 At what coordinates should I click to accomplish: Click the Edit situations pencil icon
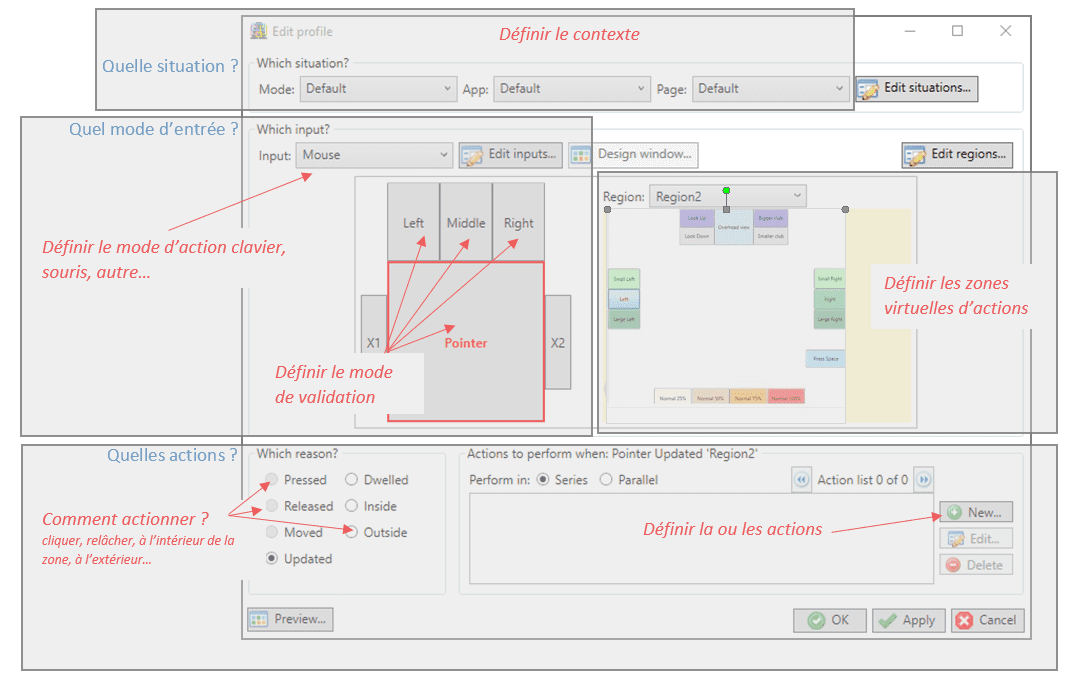click(867, 89)
